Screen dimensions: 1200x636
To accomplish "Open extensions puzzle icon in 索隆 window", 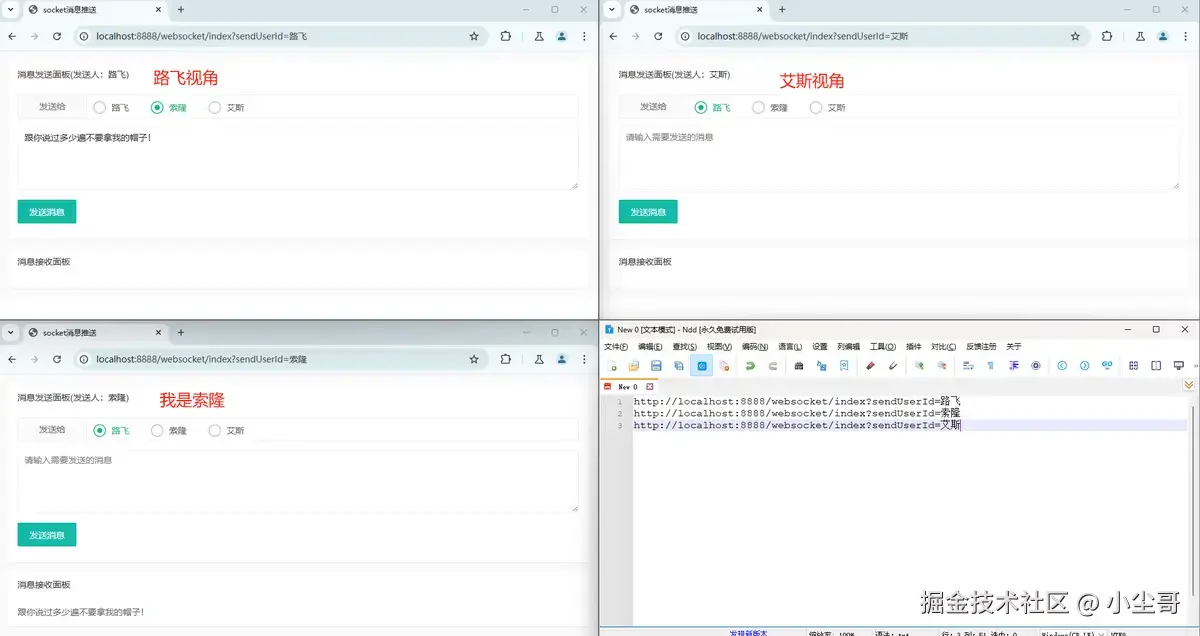I will pyautogui.click(x=505, y=359).
